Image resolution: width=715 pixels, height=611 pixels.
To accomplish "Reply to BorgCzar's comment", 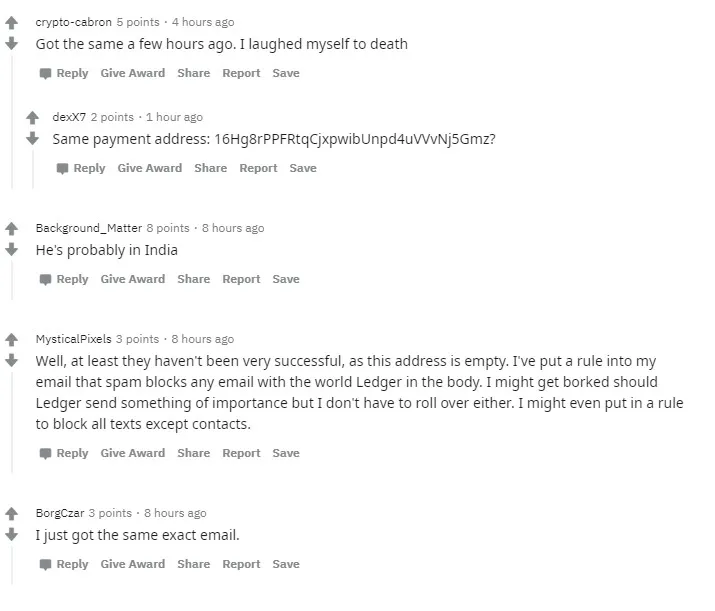I will [x=64, y=564].
